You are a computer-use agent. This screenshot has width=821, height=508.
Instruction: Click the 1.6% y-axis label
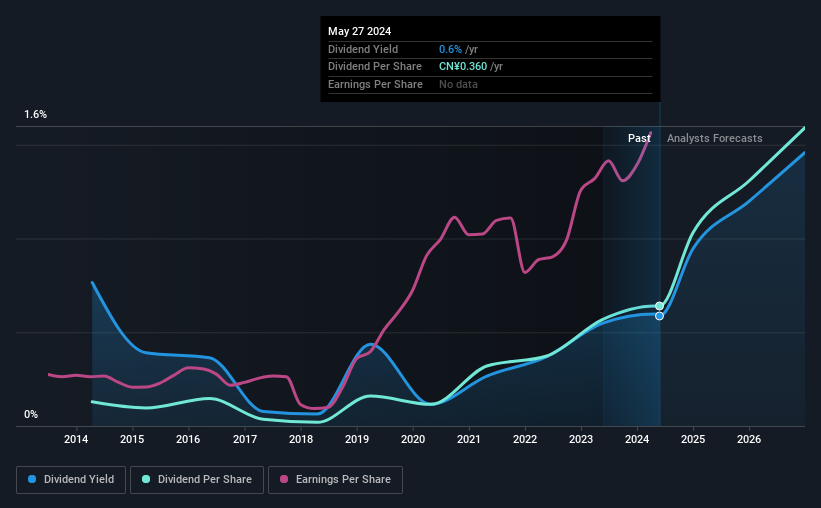(36, 115)
